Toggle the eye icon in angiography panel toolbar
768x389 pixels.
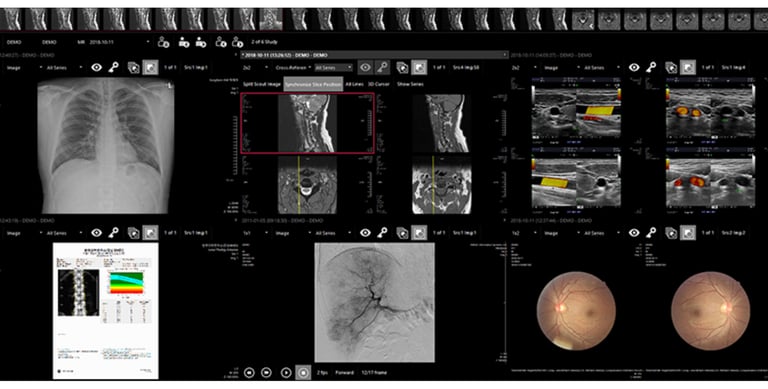pos(365,233)
